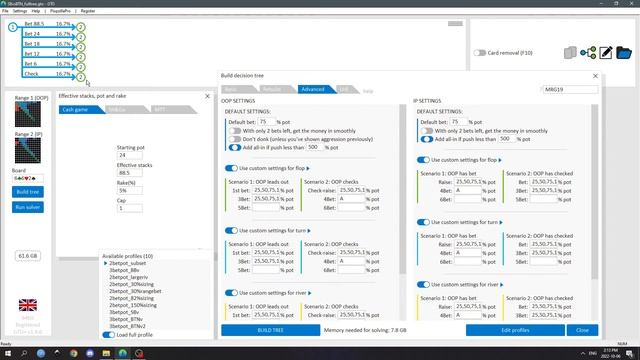Close the Effective stacks, pot and rake panel
This screenshot has width=640, height=360.
coord(207,96)
